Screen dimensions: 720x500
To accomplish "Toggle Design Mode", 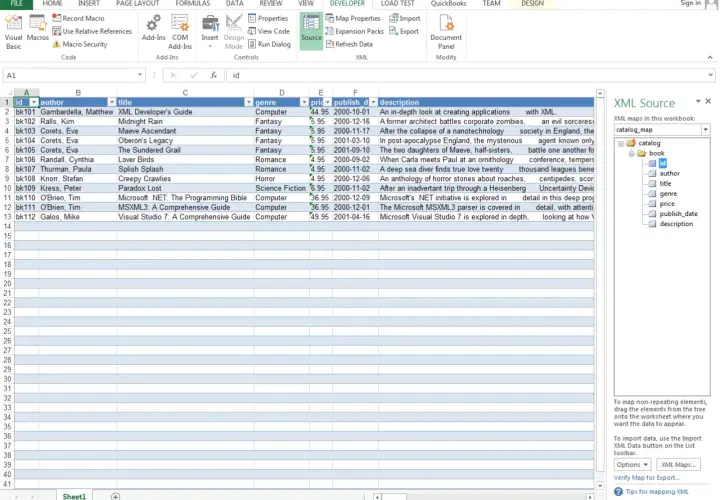I will click(234, 31).
